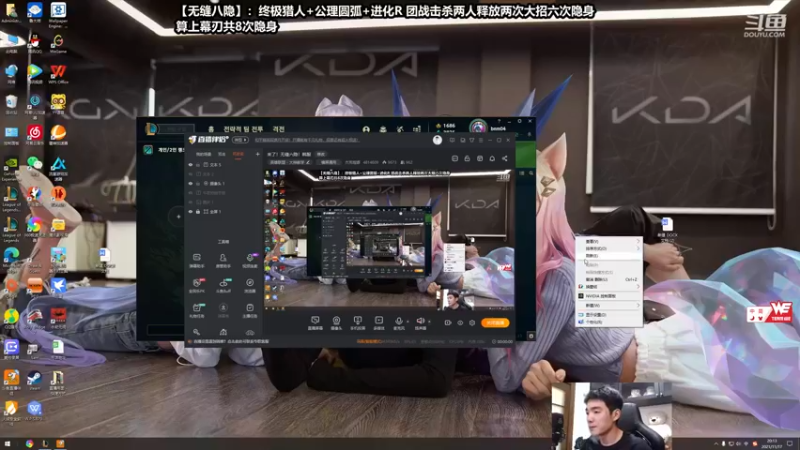Expand the 排序方式(O) submenu in the context menu
The height and width of the screenshot is (450, 800).
pos(609,248)
